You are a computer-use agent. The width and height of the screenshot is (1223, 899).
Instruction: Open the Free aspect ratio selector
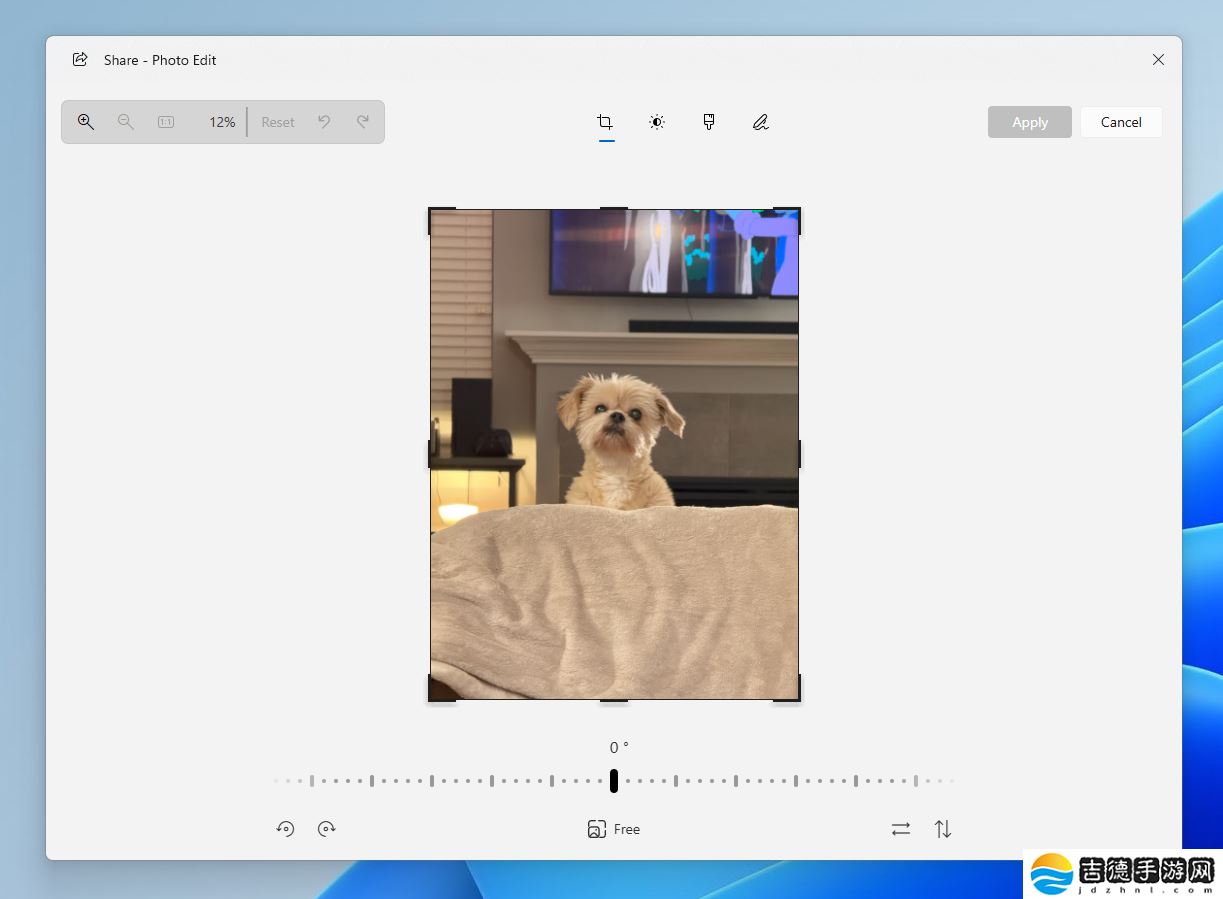coord(627,828)
